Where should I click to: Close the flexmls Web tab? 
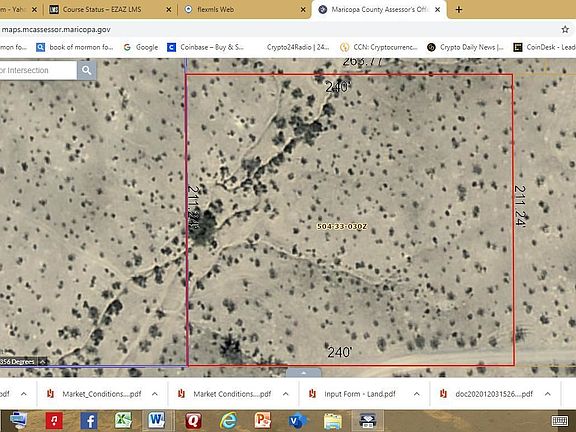click(x=303, y=10)
